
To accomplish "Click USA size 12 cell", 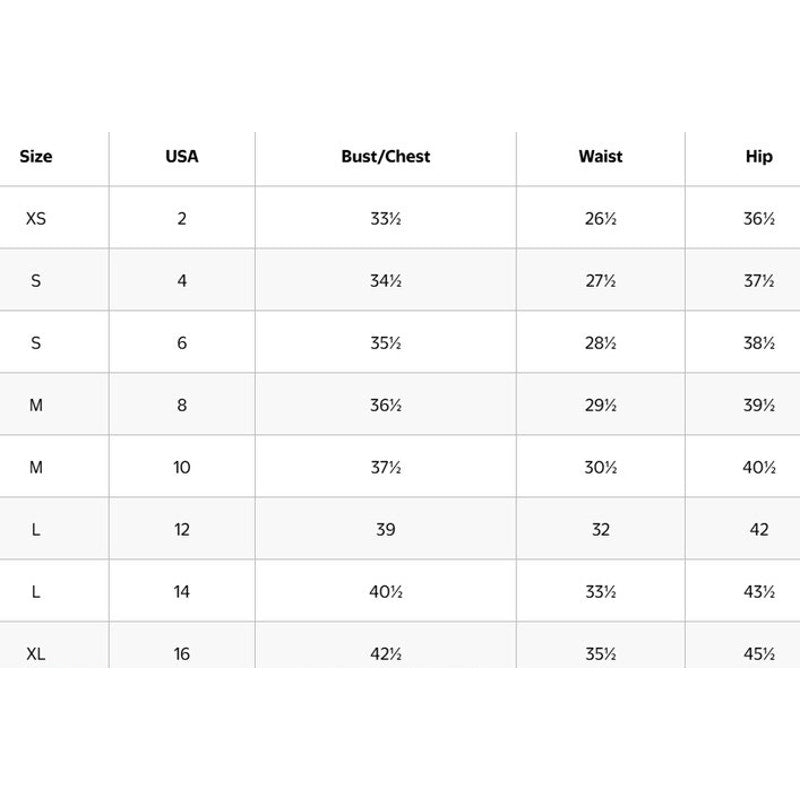I will tap(182, 530).
